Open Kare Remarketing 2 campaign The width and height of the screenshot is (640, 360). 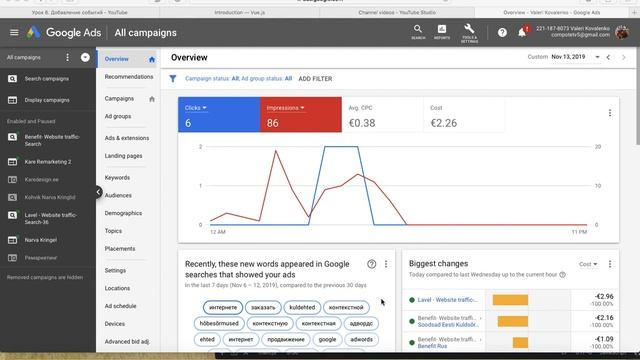click(x=48, y=162)
